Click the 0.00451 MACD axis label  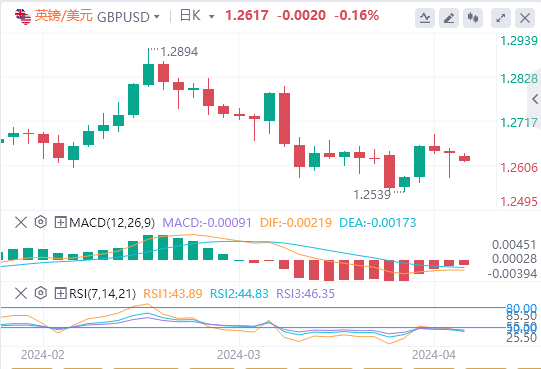(x=514, y=245)
